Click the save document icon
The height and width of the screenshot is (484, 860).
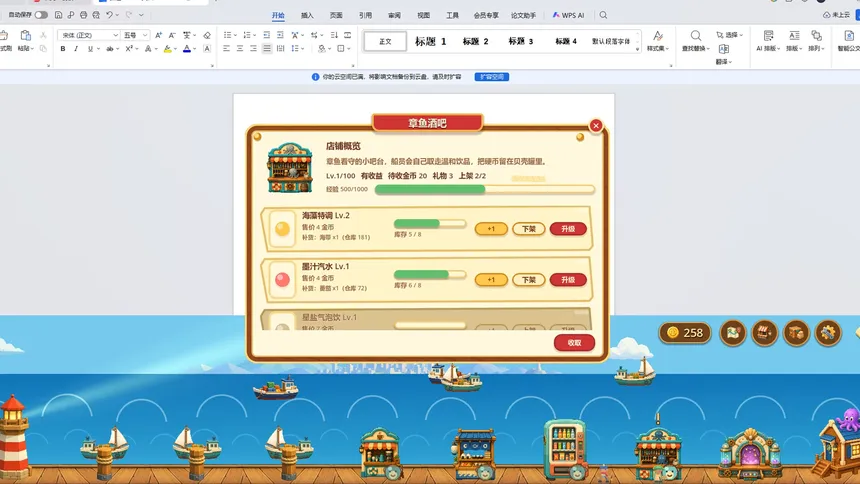(58, 15)
